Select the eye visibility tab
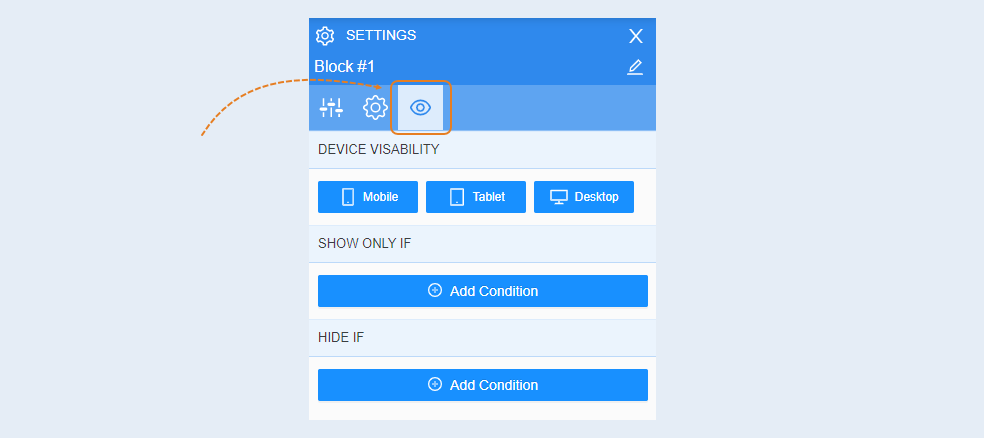Viewport: 984px width, 438px height. click(x=420, y=108)
